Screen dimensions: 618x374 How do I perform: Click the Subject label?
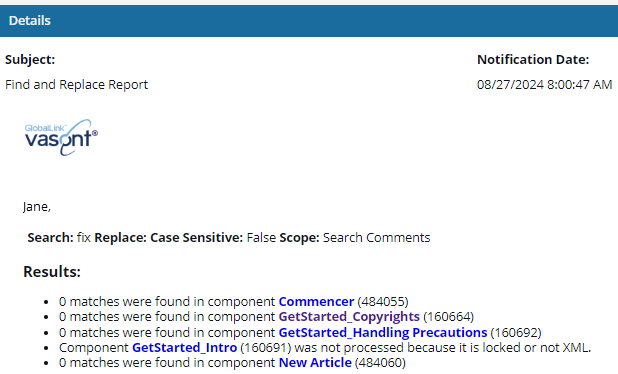[x=30, y=60]
